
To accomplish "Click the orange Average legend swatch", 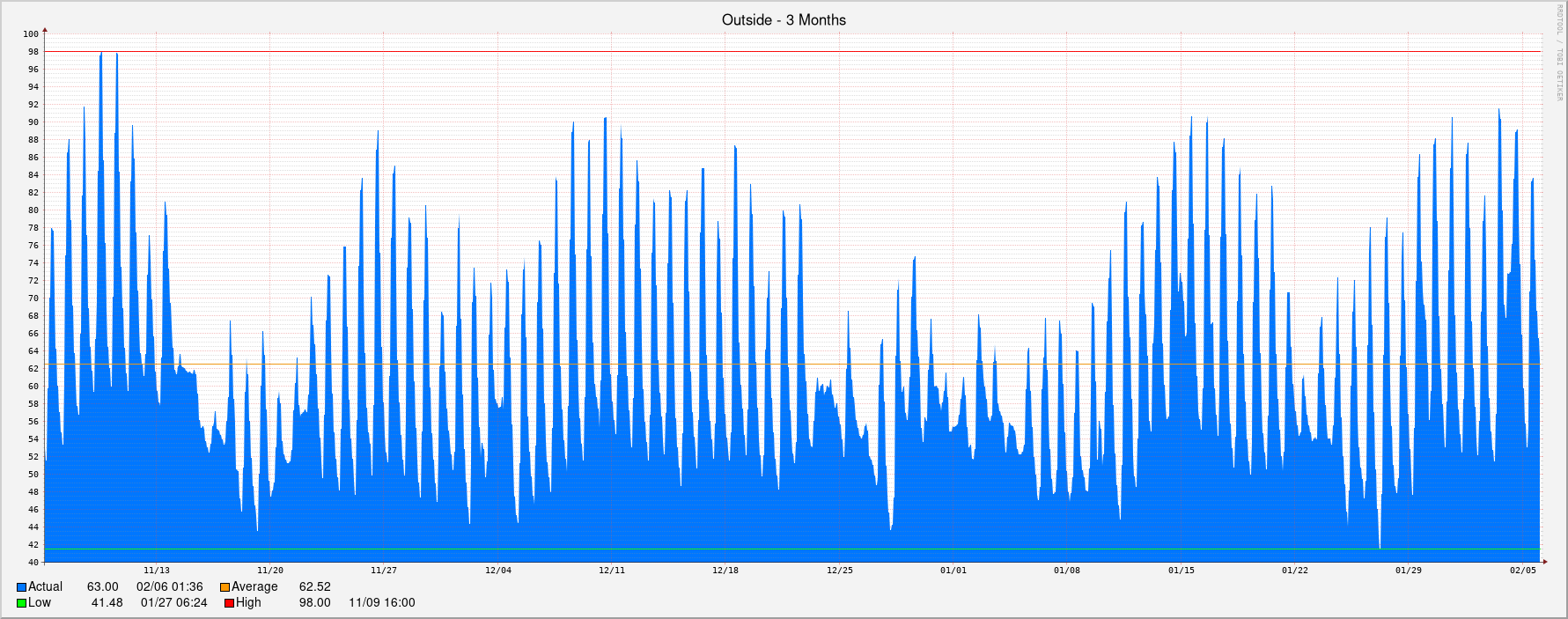I will click(x=225, y=587).
